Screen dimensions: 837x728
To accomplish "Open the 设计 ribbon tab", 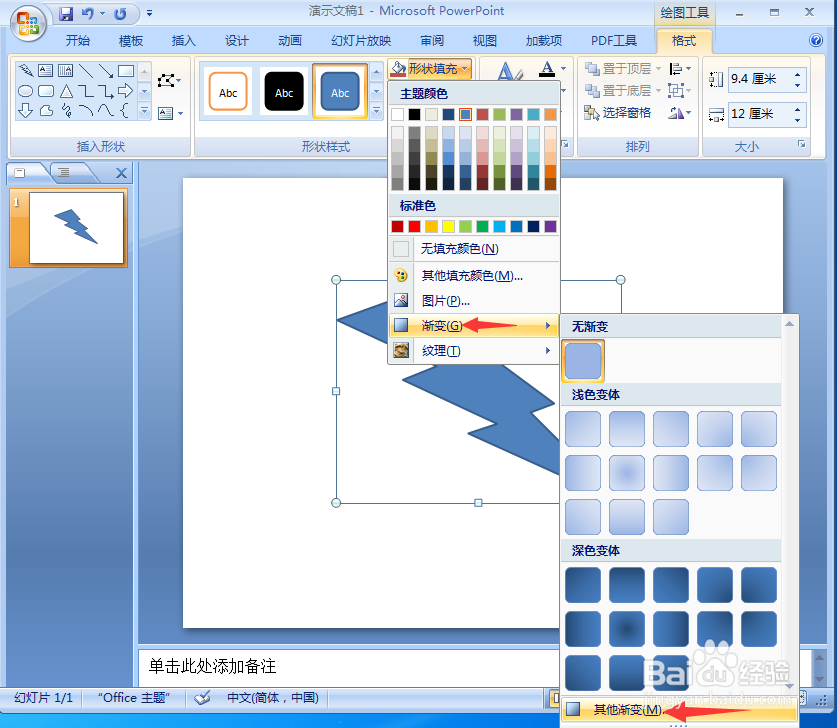I will coord(236,41).
